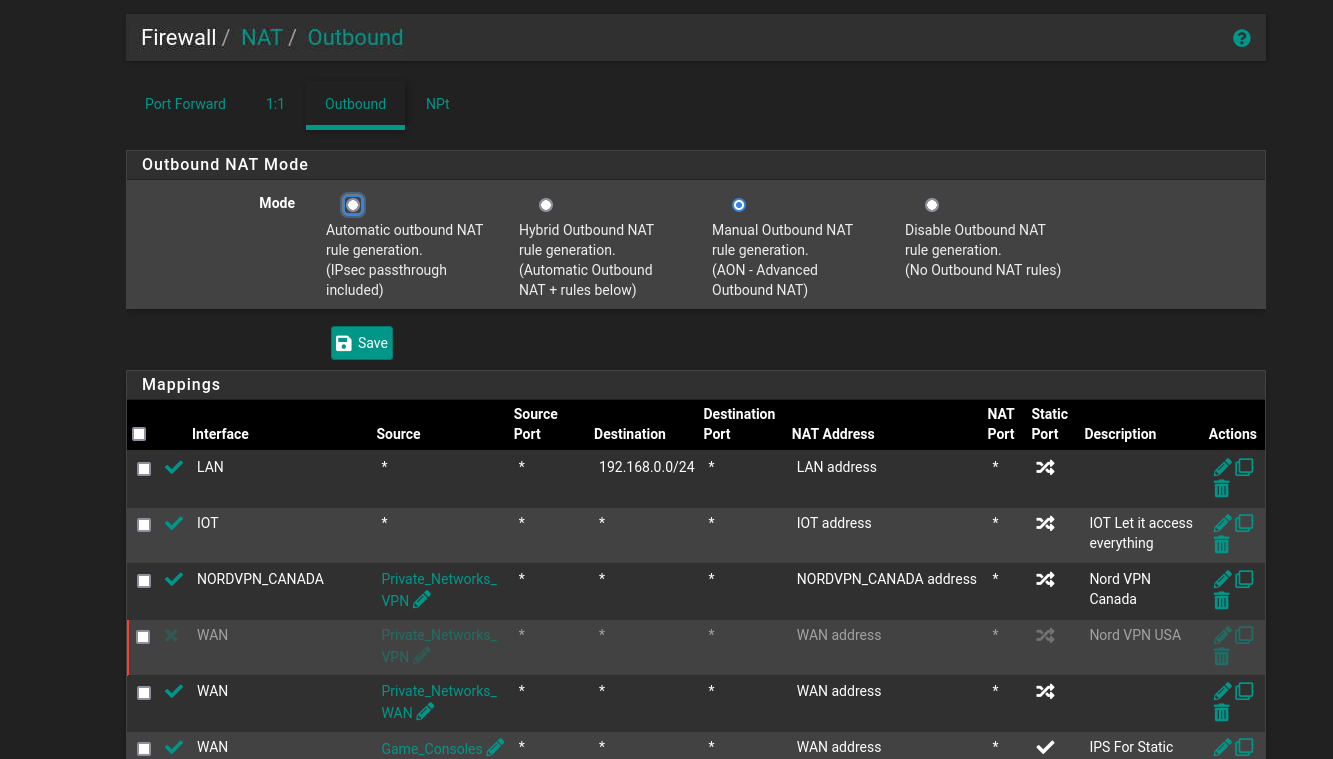Click the 'Nord VPN USA' description text
This screenshot has height=759, width=1333.
(1135, 635)
